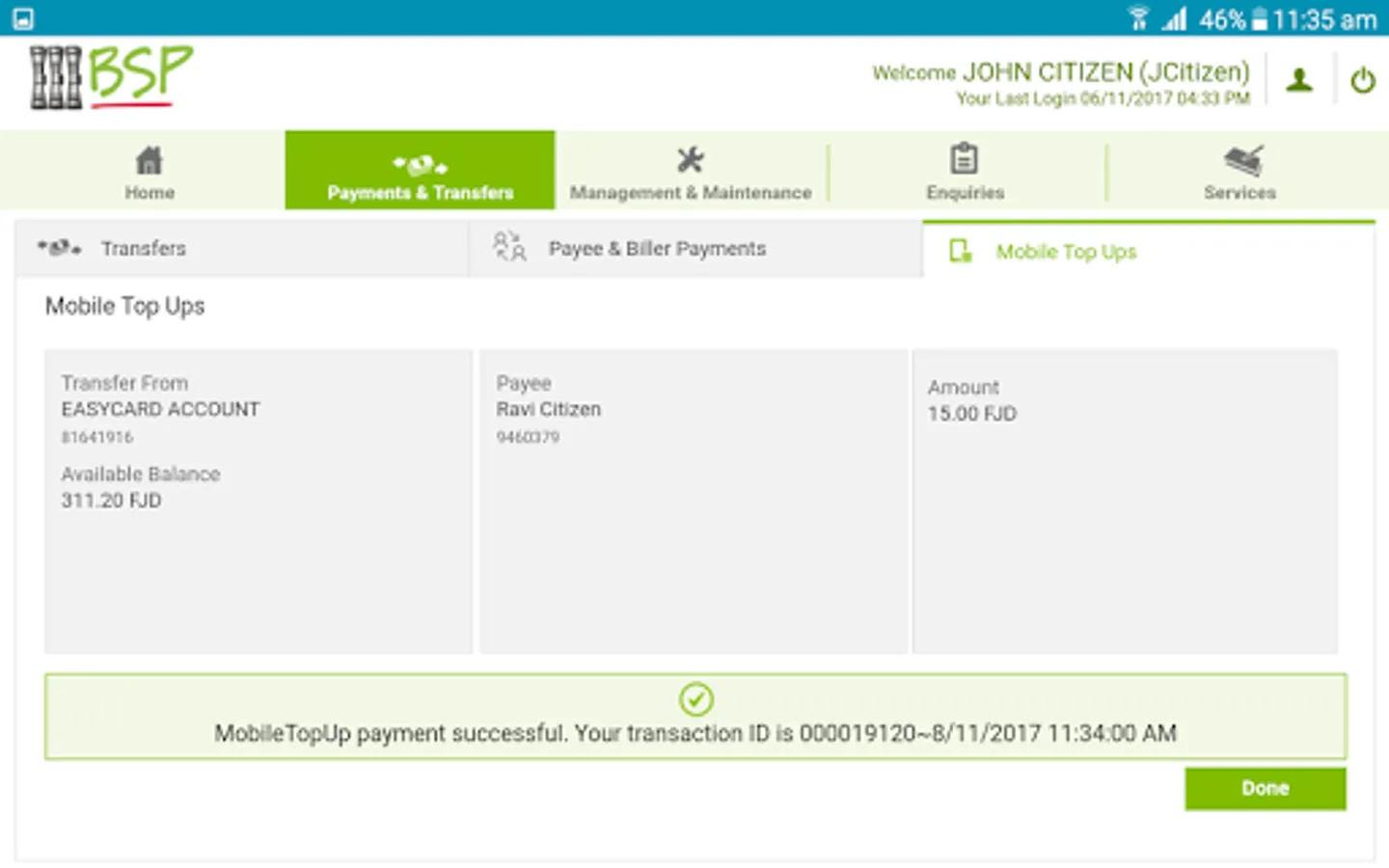1389x868 pixels.
Task: Click the Mobile Top Ups page heading
Action: 125,307
